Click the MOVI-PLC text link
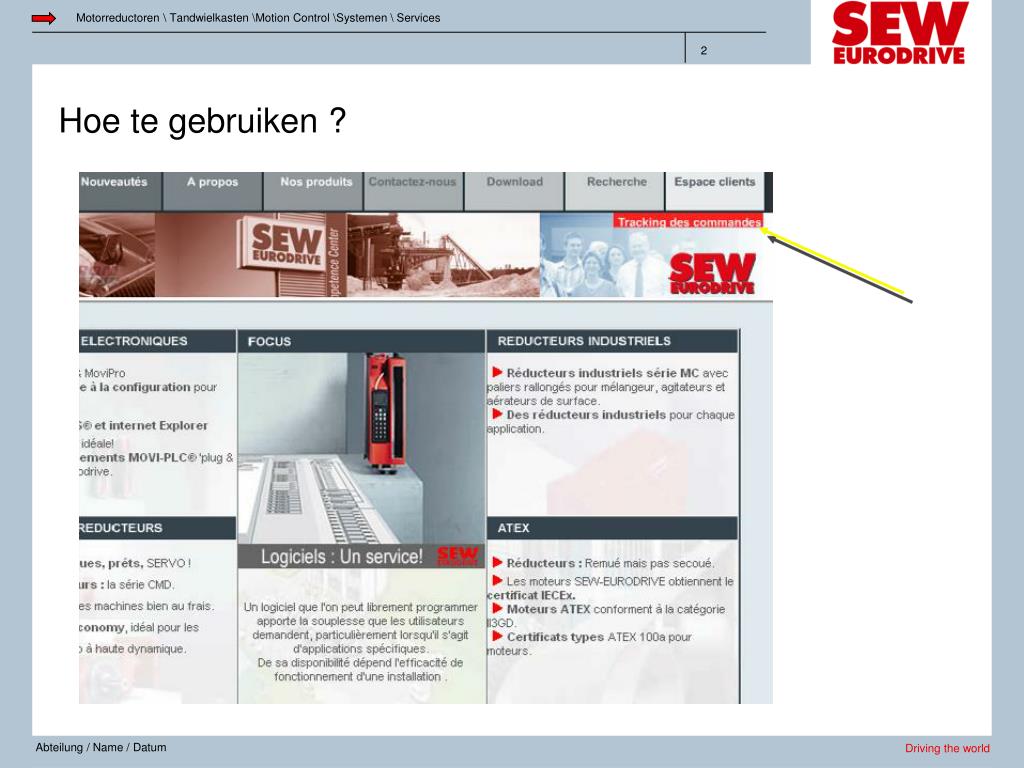 tap(162, 458)
